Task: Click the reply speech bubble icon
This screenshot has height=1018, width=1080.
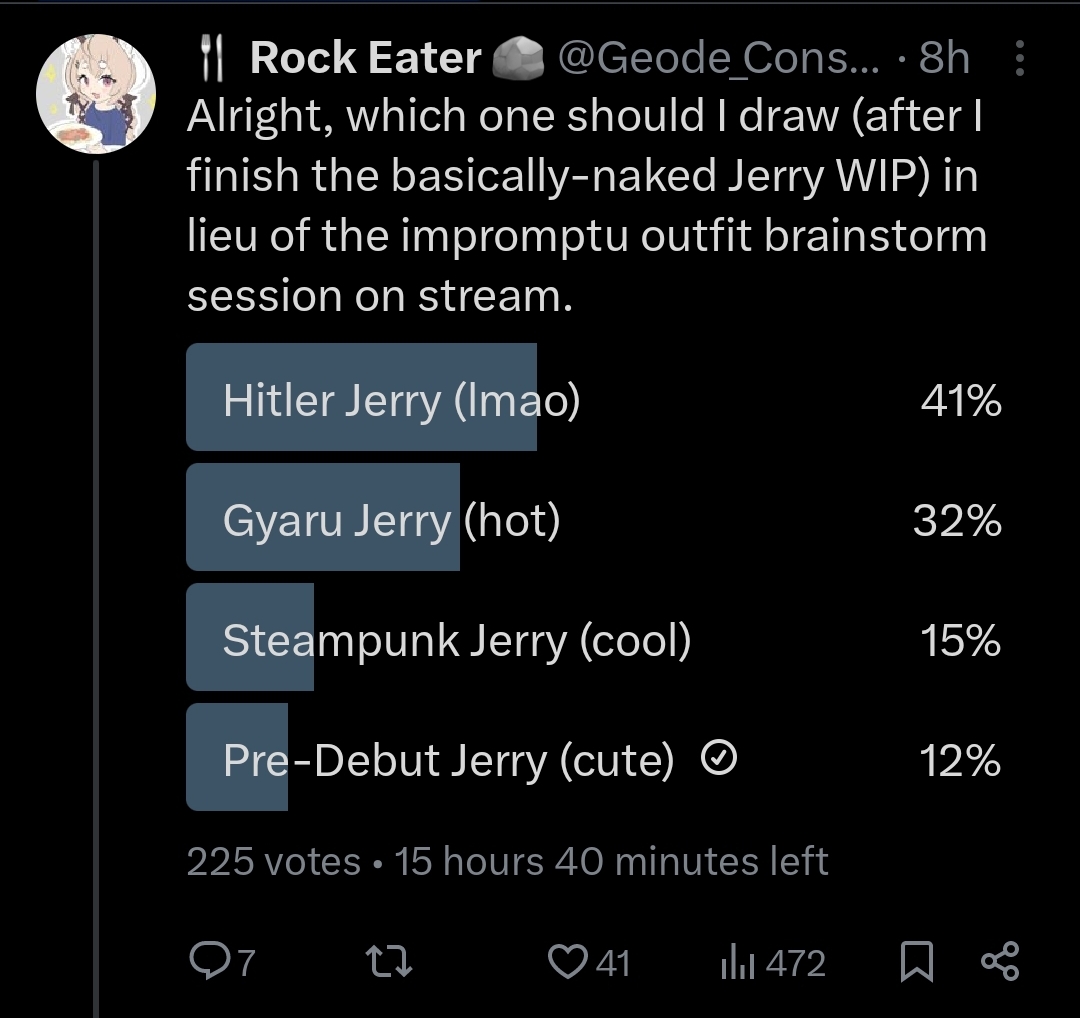Action: (x=208, y=962)
